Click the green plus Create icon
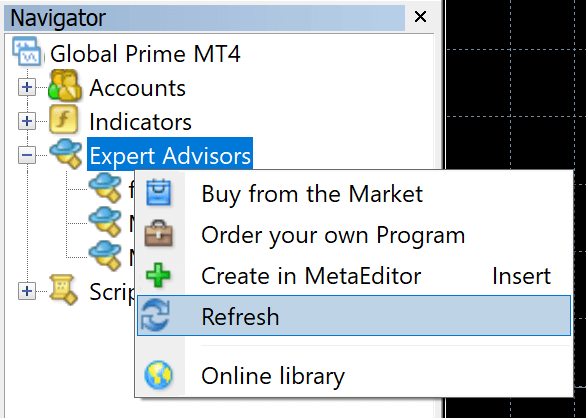Image resolution: width=586 pixels, height=418 pixels. (x=158, y=275)
